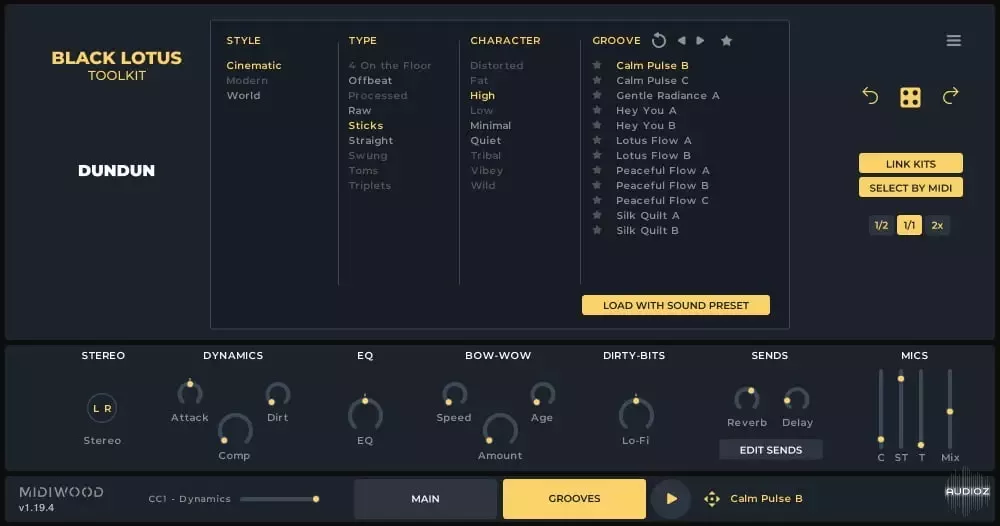
Task: Reset groove filters with the refresh icon
Action: 658,41
